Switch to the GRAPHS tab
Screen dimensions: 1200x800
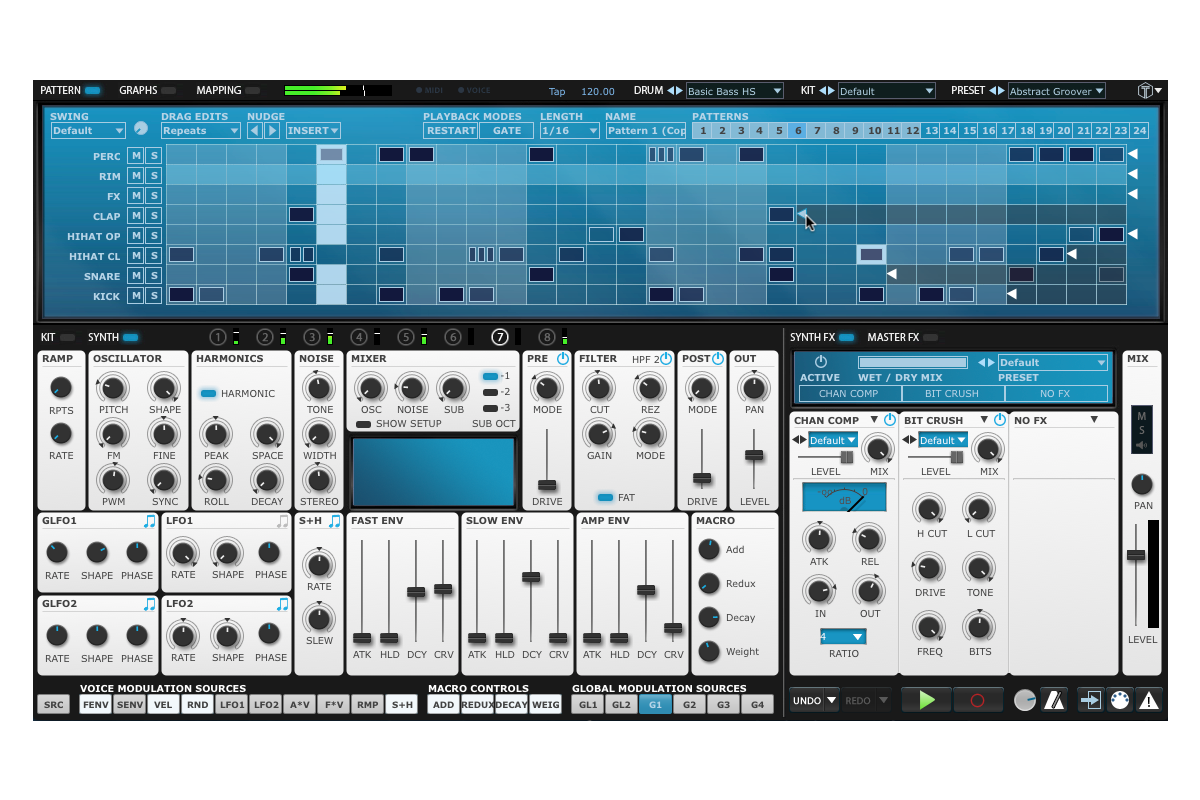[x=148, y=90]
